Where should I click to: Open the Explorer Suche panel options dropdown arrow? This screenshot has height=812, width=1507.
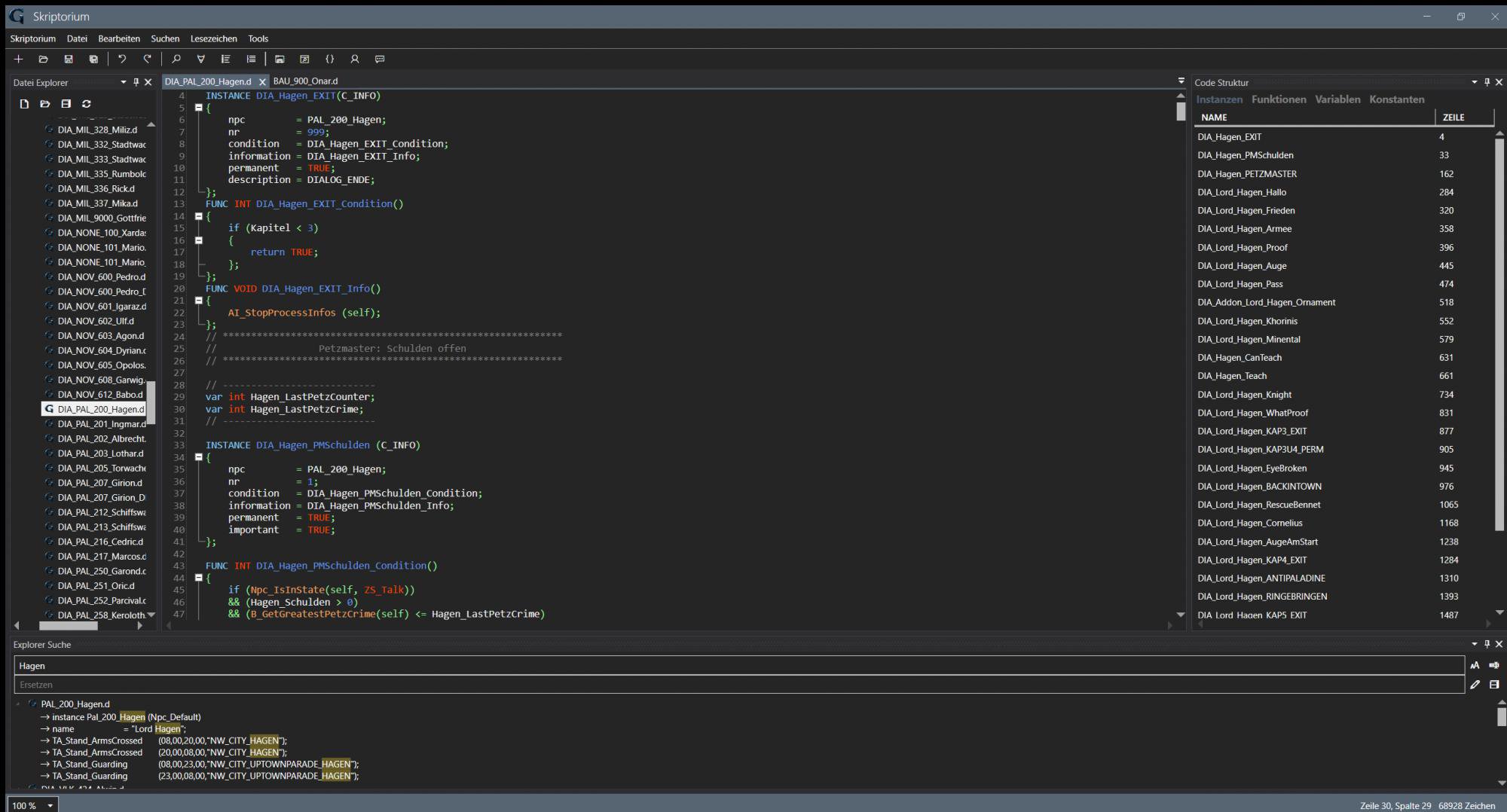click(1475, 644)
